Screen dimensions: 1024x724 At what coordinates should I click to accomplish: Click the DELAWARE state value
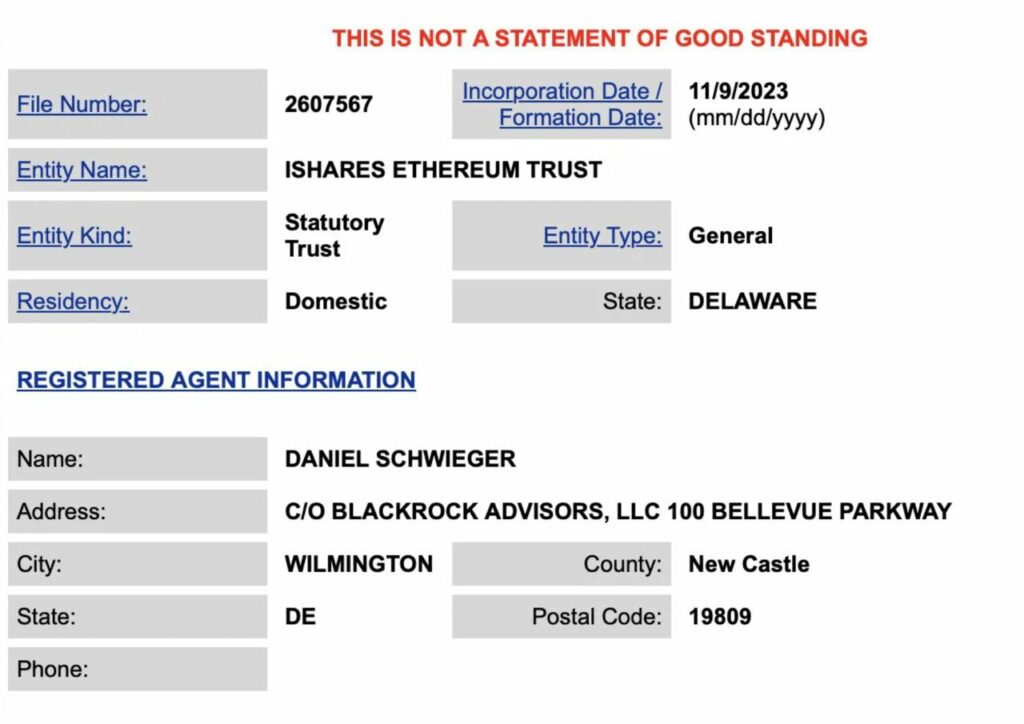750,301
